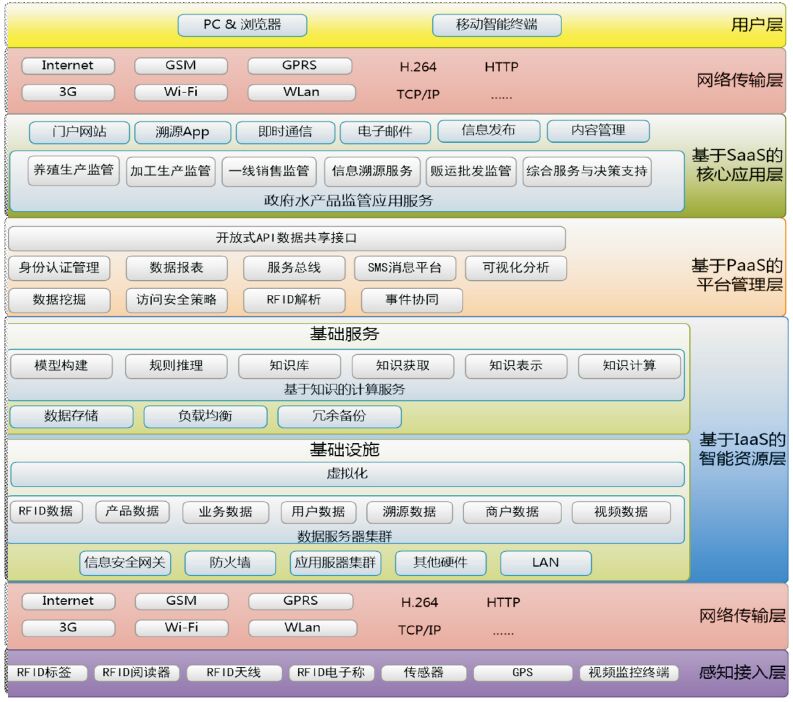The height and width of the screenshot is (702, 793).
Task: Click the 视频监控终端 box
Action: click(x=627, y=673)
